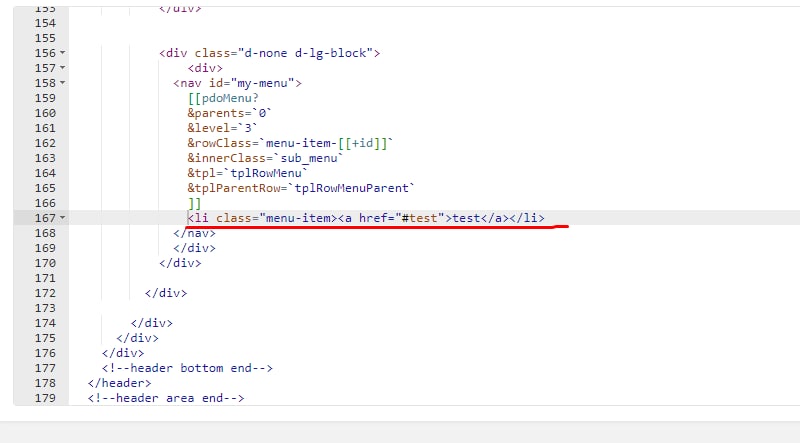Collapse the fold arrow on line 167
Viewport: 800px width, 443px height.
[x=63, y=217]
